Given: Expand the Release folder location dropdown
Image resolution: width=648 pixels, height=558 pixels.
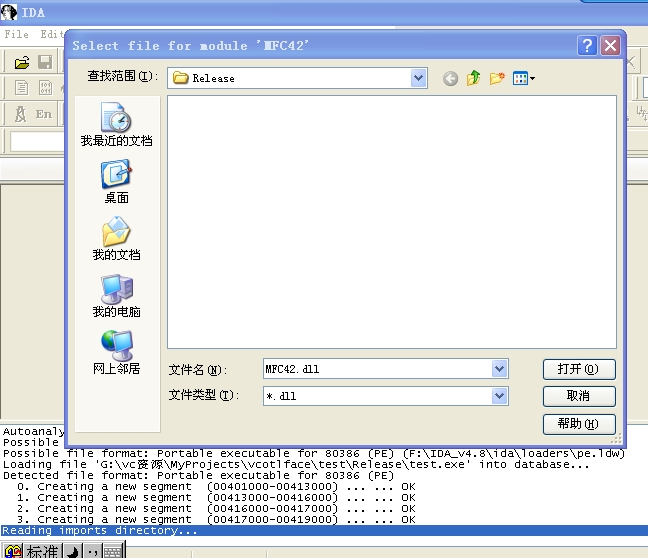Looking at the screenshot, I should coord(418,78).
